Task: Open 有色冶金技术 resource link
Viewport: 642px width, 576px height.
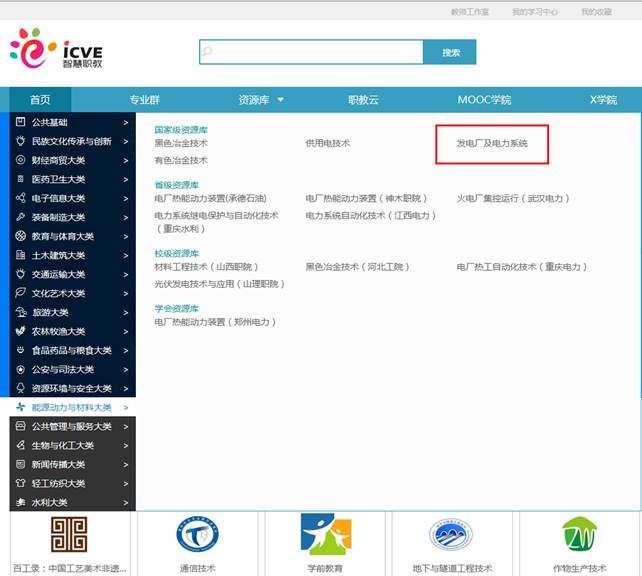Action: [181, 160]
